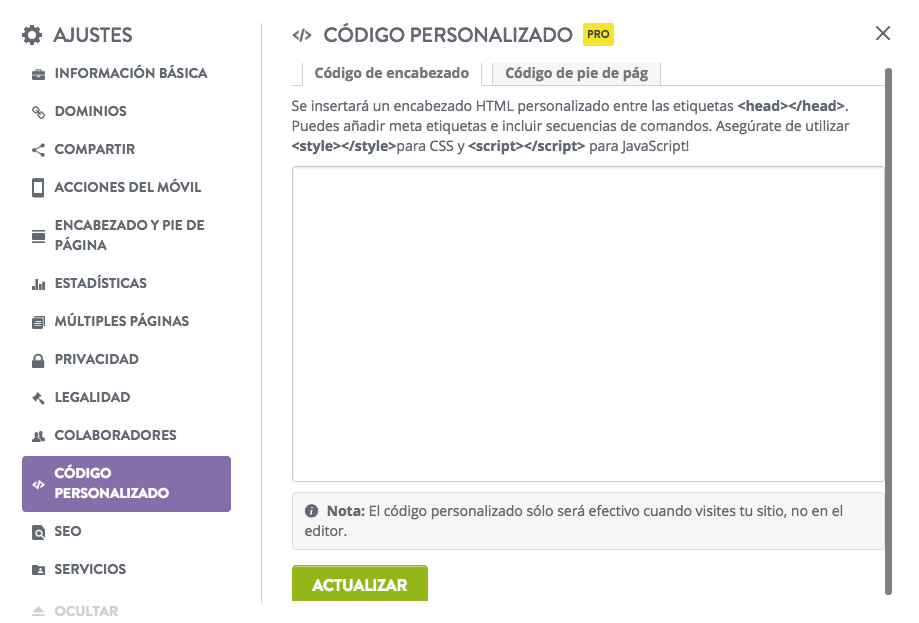Click the phone icon for Acciones del Móvil
The height and width of the screenshot is (623, 919).
(x=38, y=188)
